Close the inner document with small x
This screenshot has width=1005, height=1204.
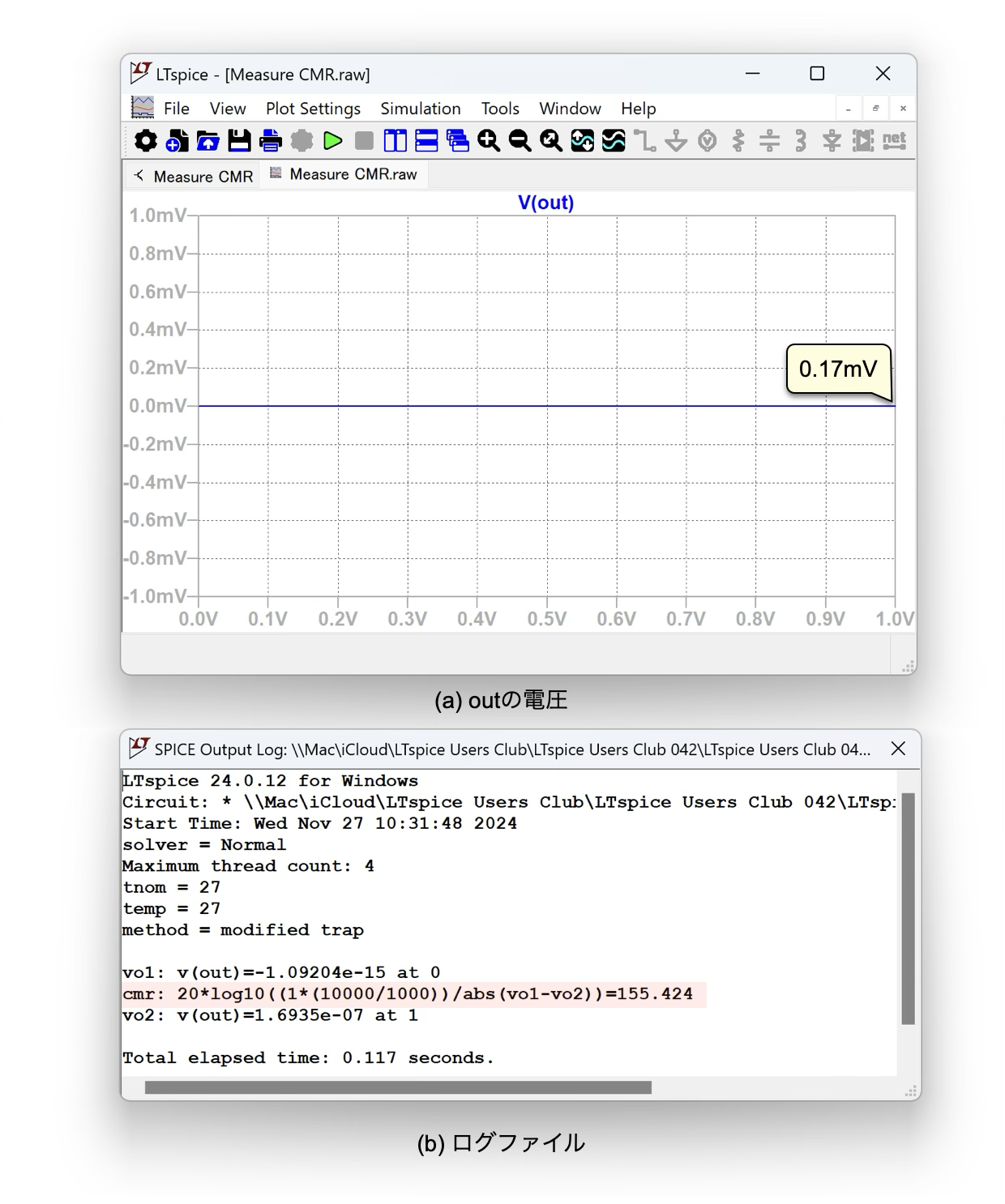(x=903, y=109)
